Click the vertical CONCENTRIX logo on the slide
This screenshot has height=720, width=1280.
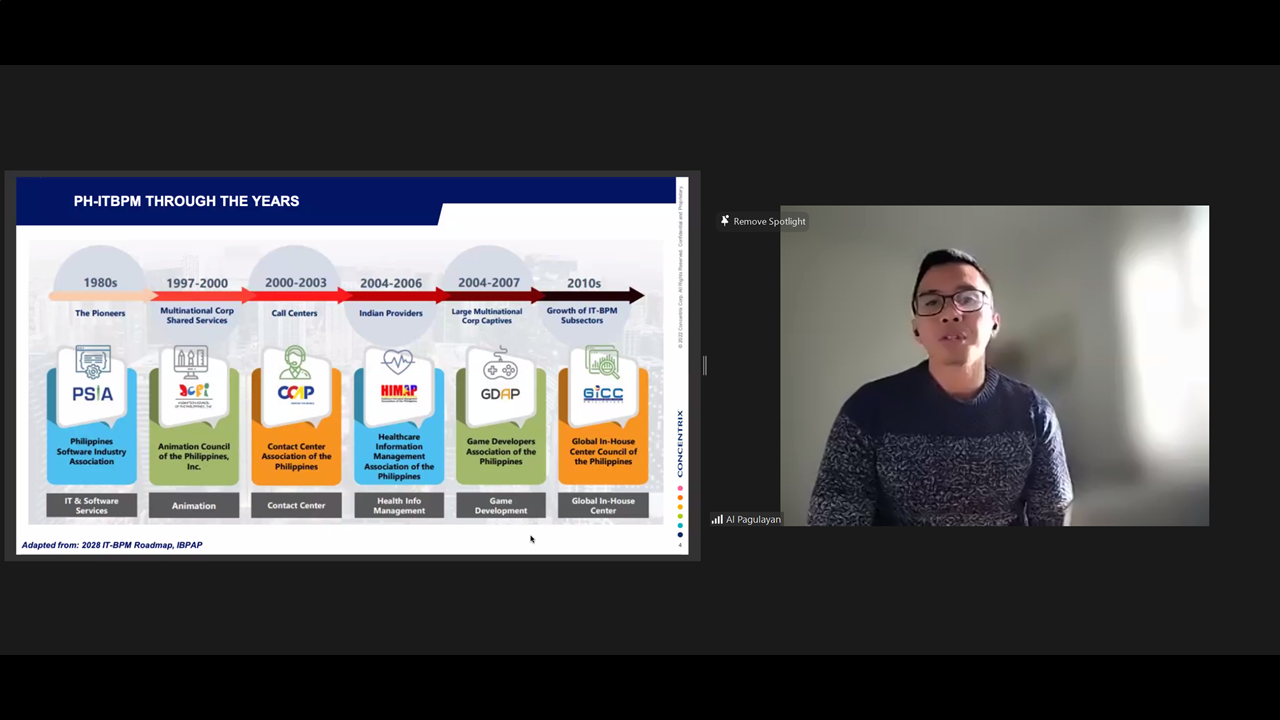pos(680,443)
